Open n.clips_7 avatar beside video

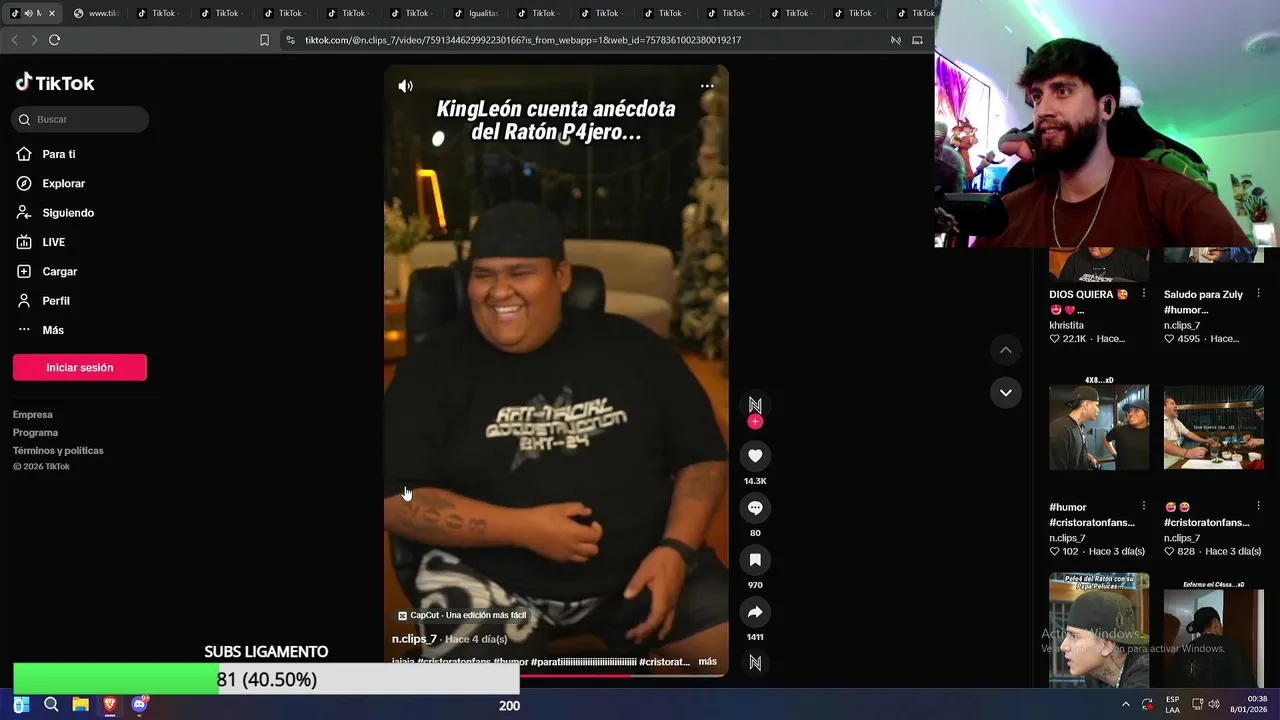[755, 404]
